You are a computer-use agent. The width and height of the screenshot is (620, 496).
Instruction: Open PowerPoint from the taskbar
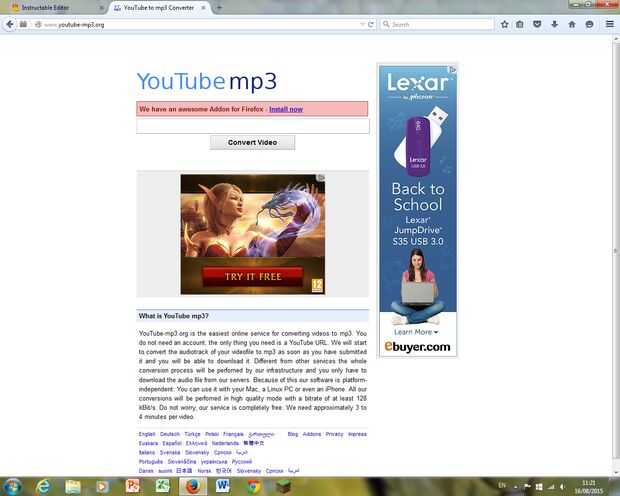point(132,487)
